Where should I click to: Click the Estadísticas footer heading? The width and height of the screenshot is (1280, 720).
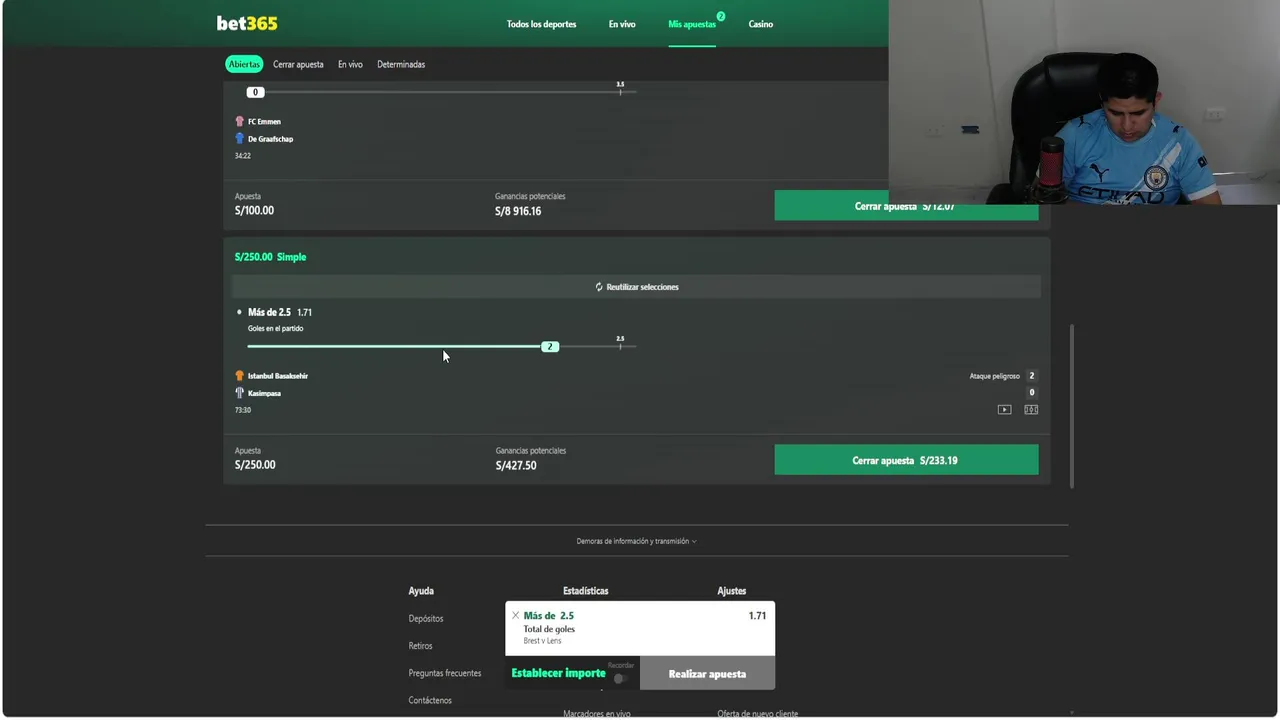click(585, 591)
